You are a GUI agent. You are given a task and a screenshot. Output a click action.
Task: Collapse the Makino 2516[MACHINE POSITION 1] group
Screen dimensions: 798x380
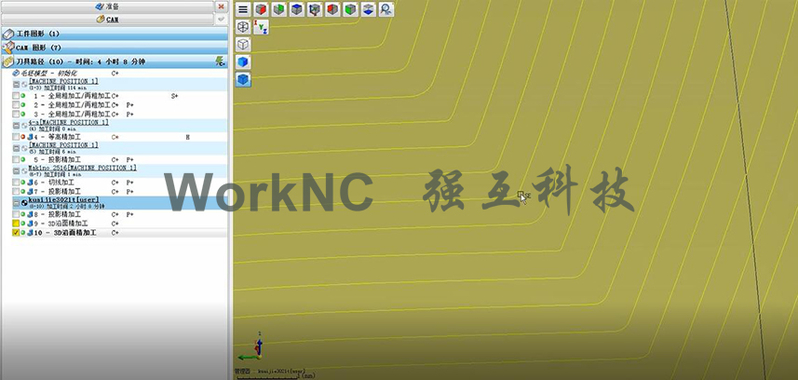16,171
